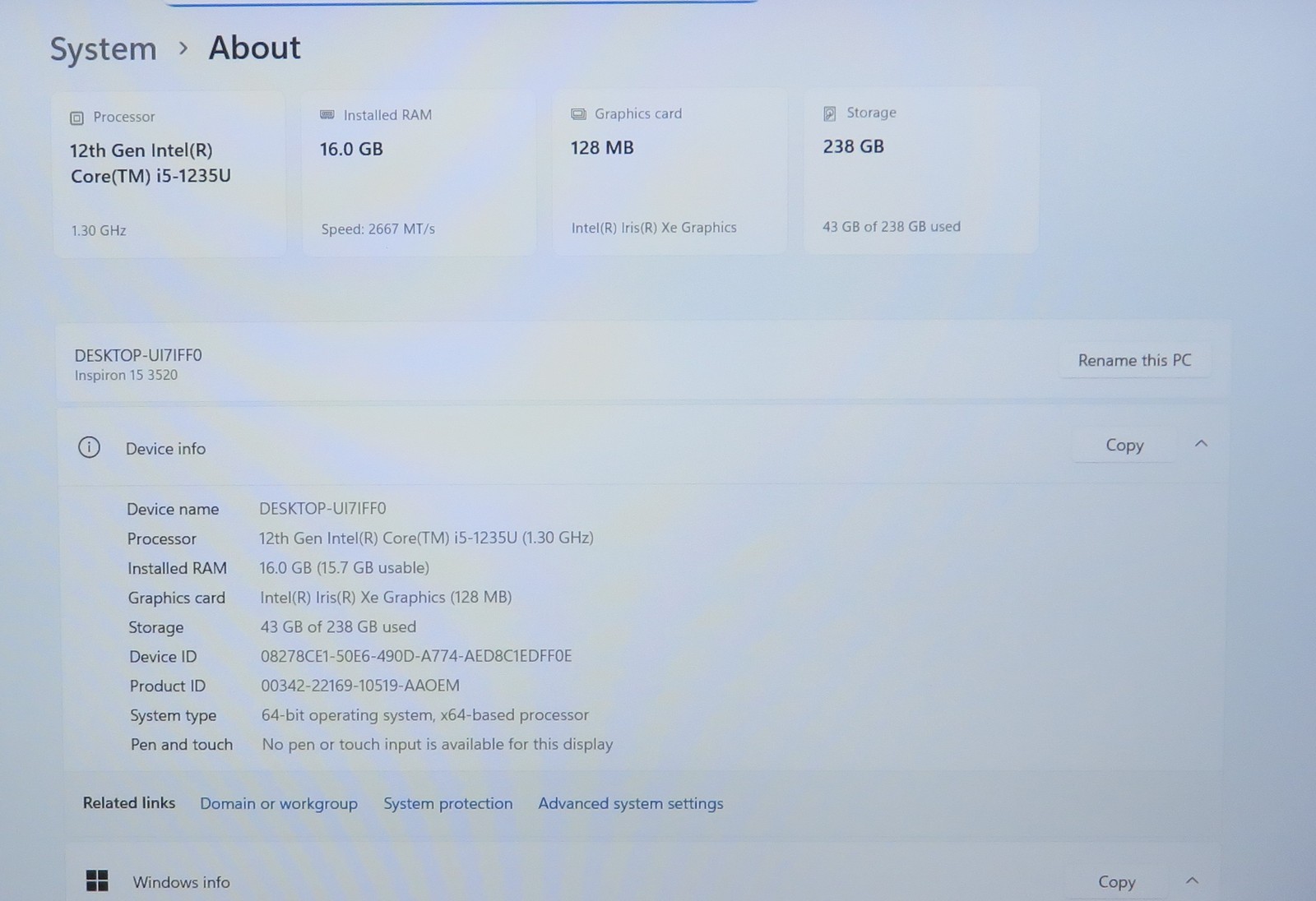Open System protection link

point(447,803)
